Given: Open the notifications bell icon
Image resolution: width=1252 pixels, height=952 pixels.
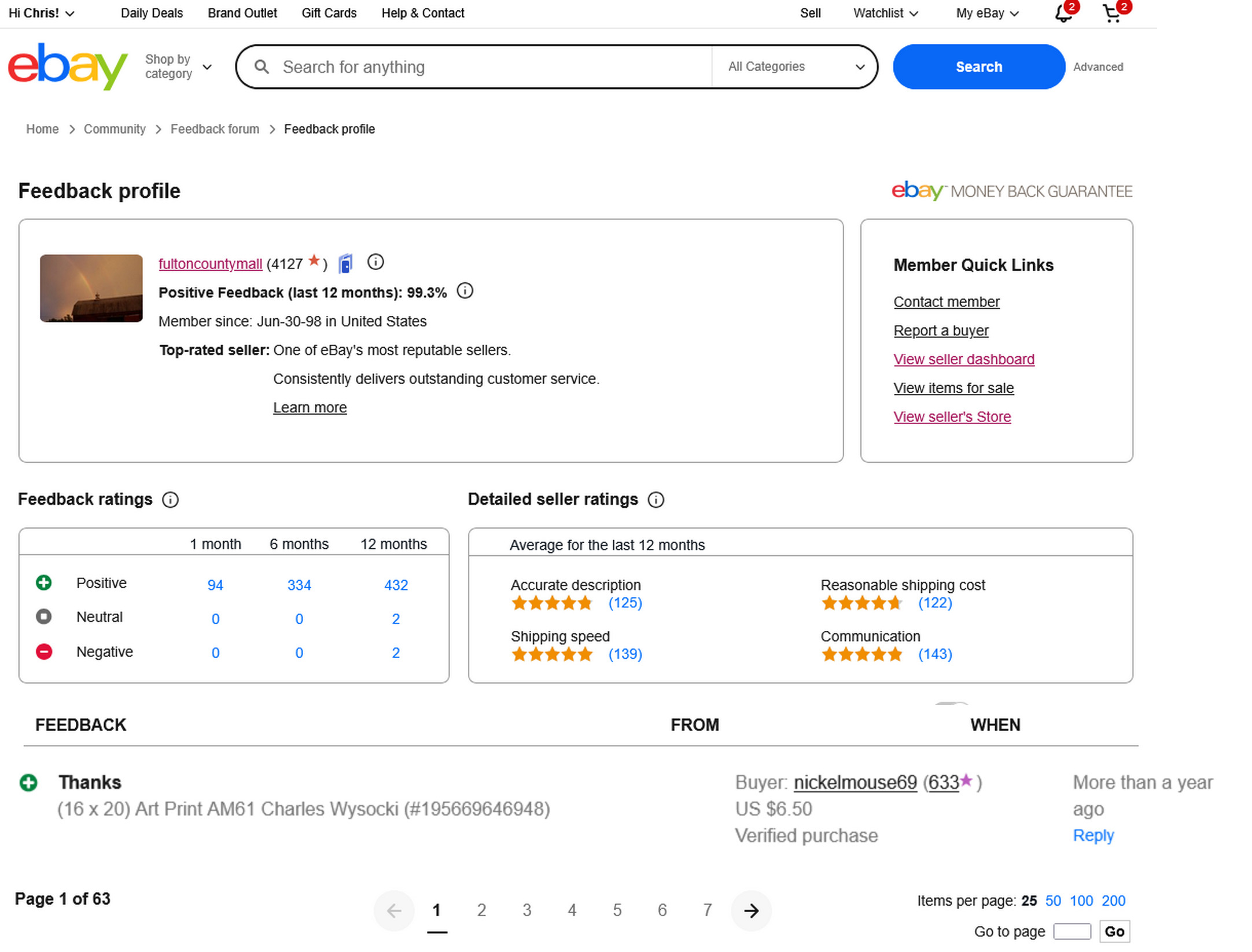Looking at the screenshot, I should pos(1063,13).
